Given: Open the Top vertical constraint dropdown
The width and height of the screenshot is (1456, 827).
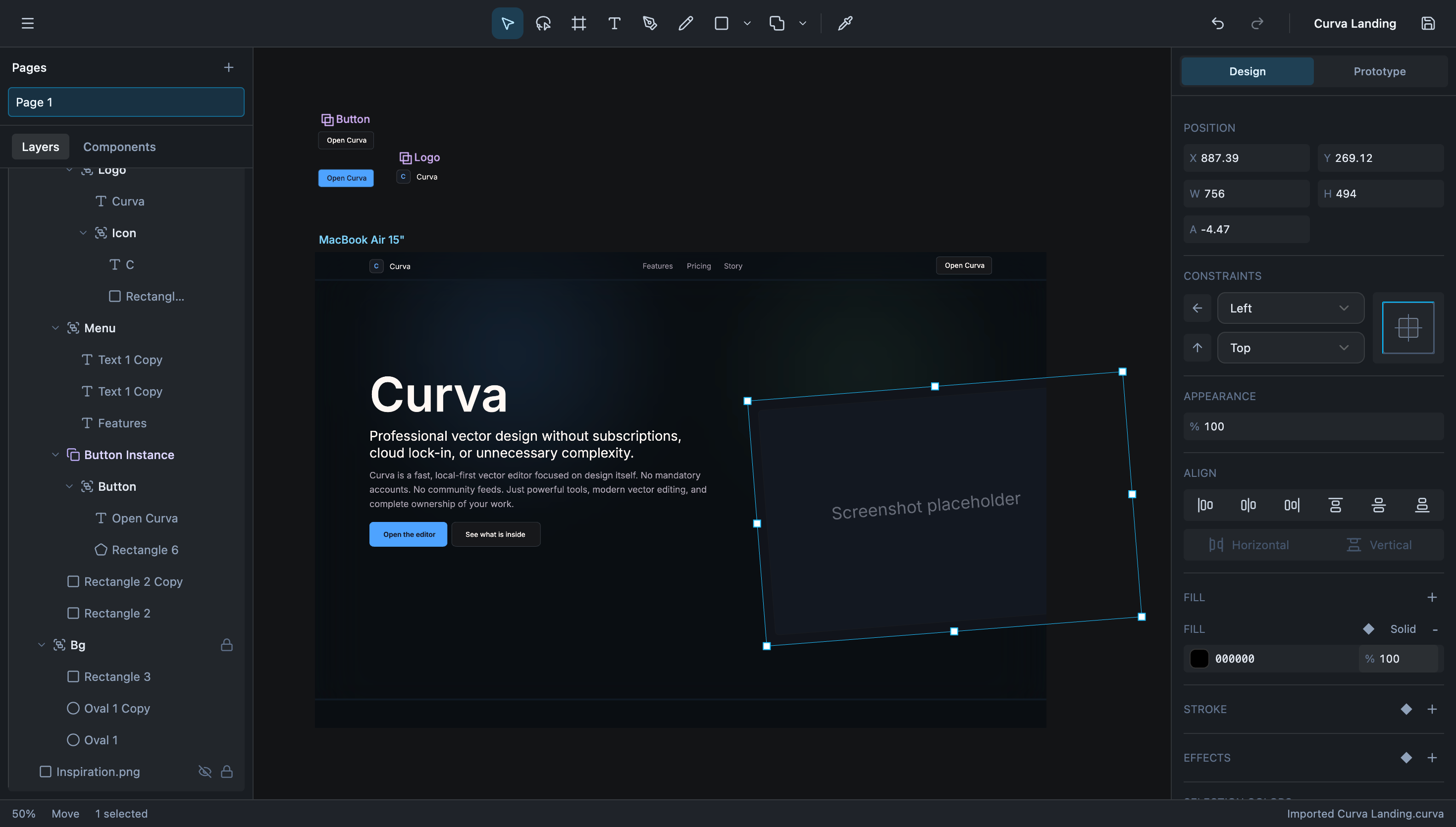Looking at the screenshot, I should tap(1290, 348).
